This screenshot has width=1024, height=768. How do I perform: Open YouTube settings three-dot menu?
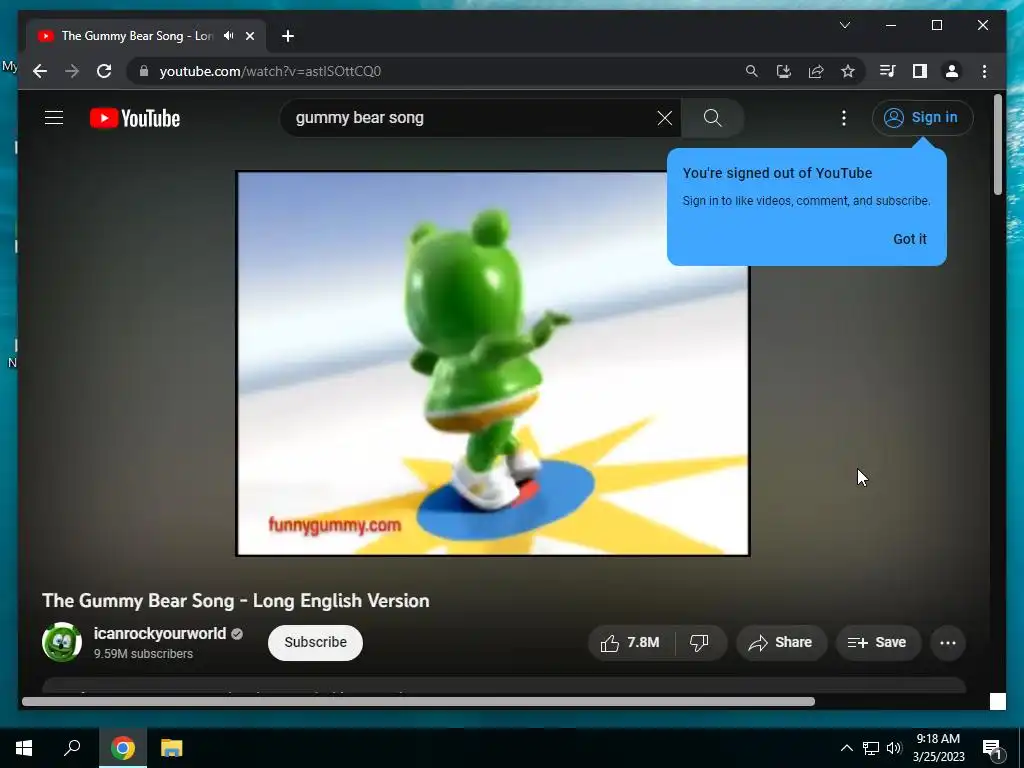(x=844, y=118)
